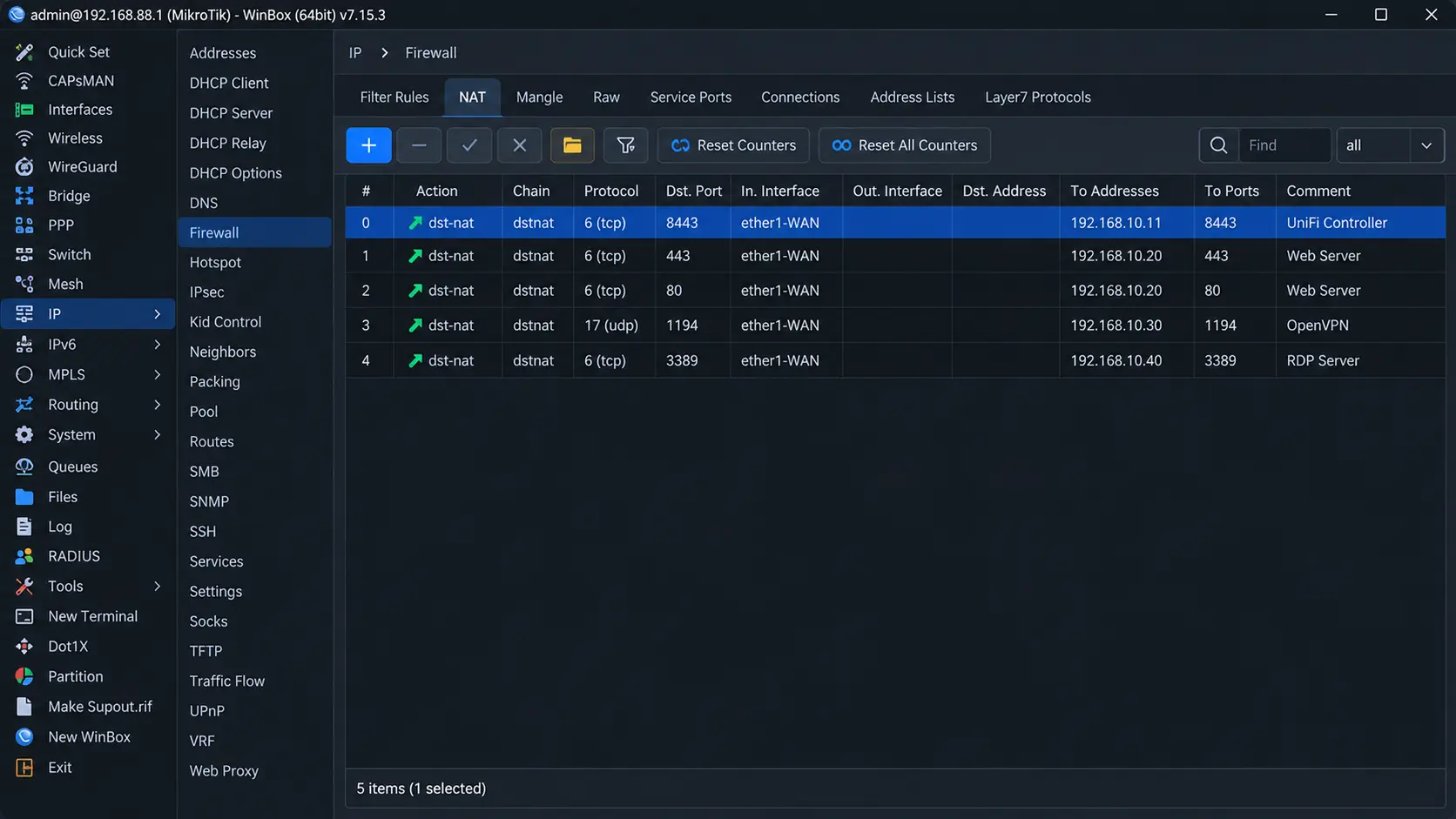Click the yellow folder comment button

(x=572, y=145)
